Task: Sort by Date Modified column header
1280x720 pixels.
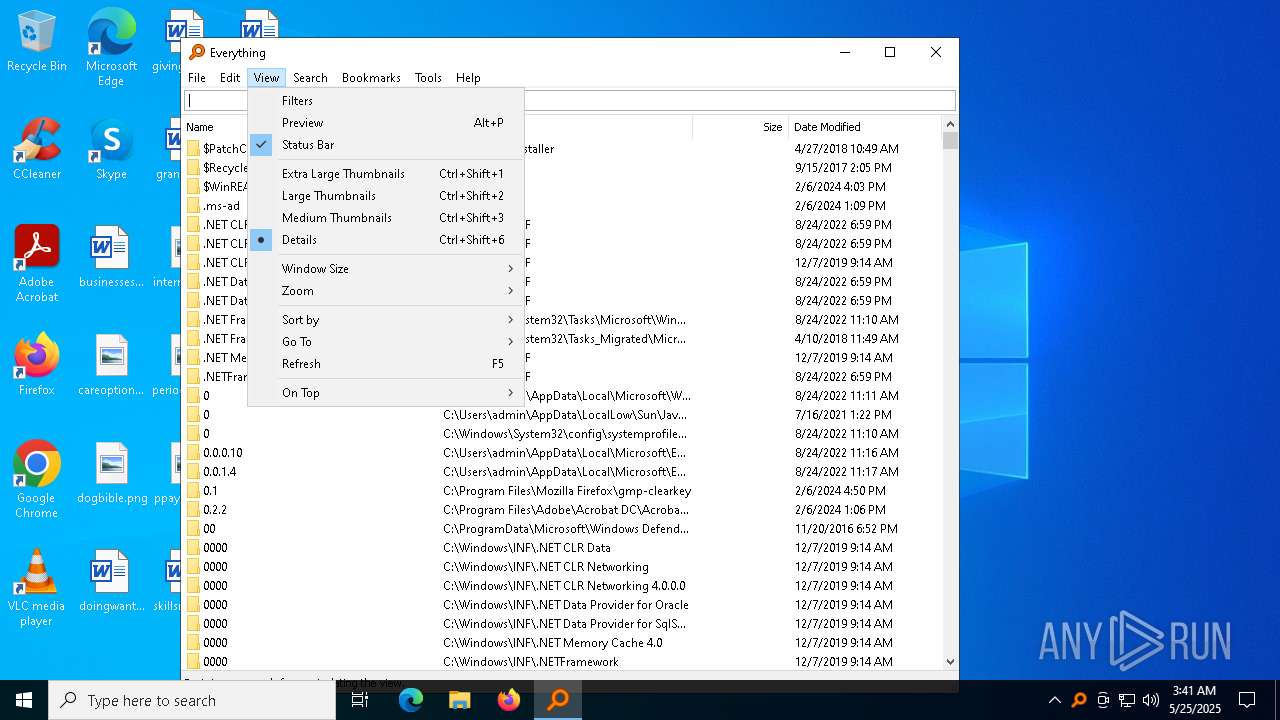Action: click(864, 127)
